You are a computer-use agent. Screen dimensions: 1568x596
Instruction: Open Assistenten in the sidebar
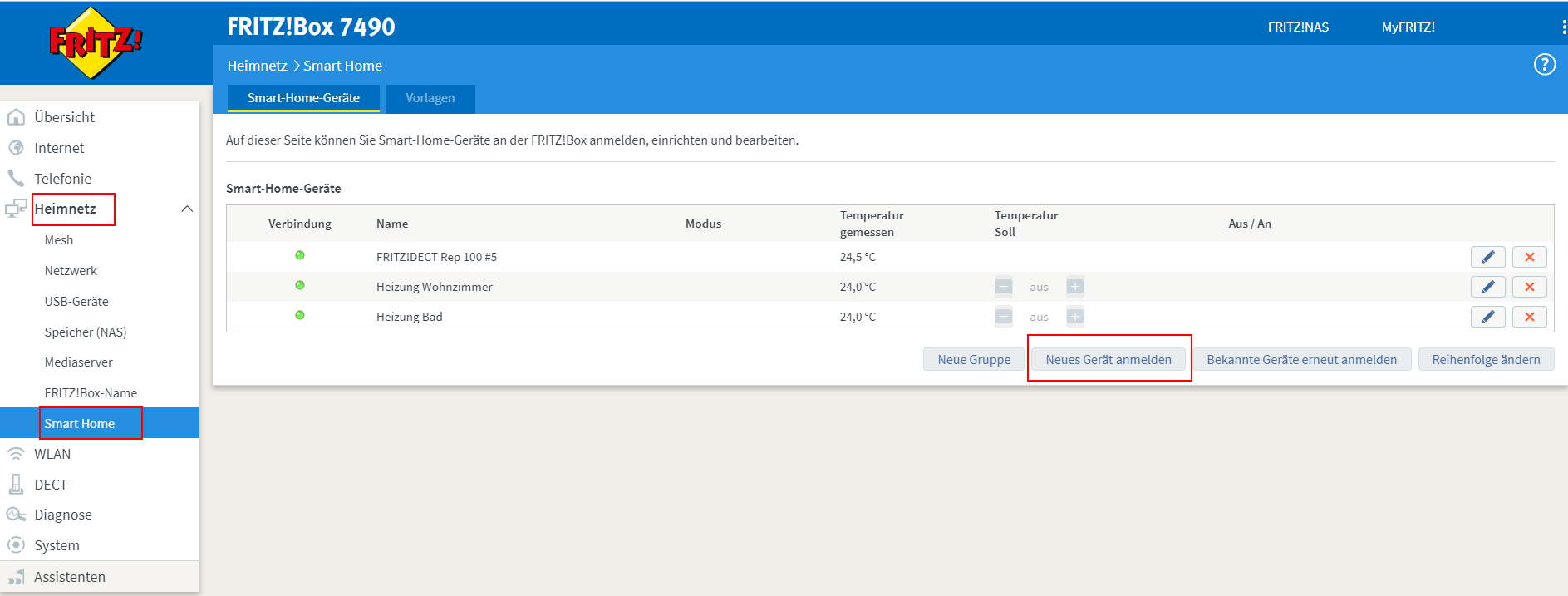(70, 577)
